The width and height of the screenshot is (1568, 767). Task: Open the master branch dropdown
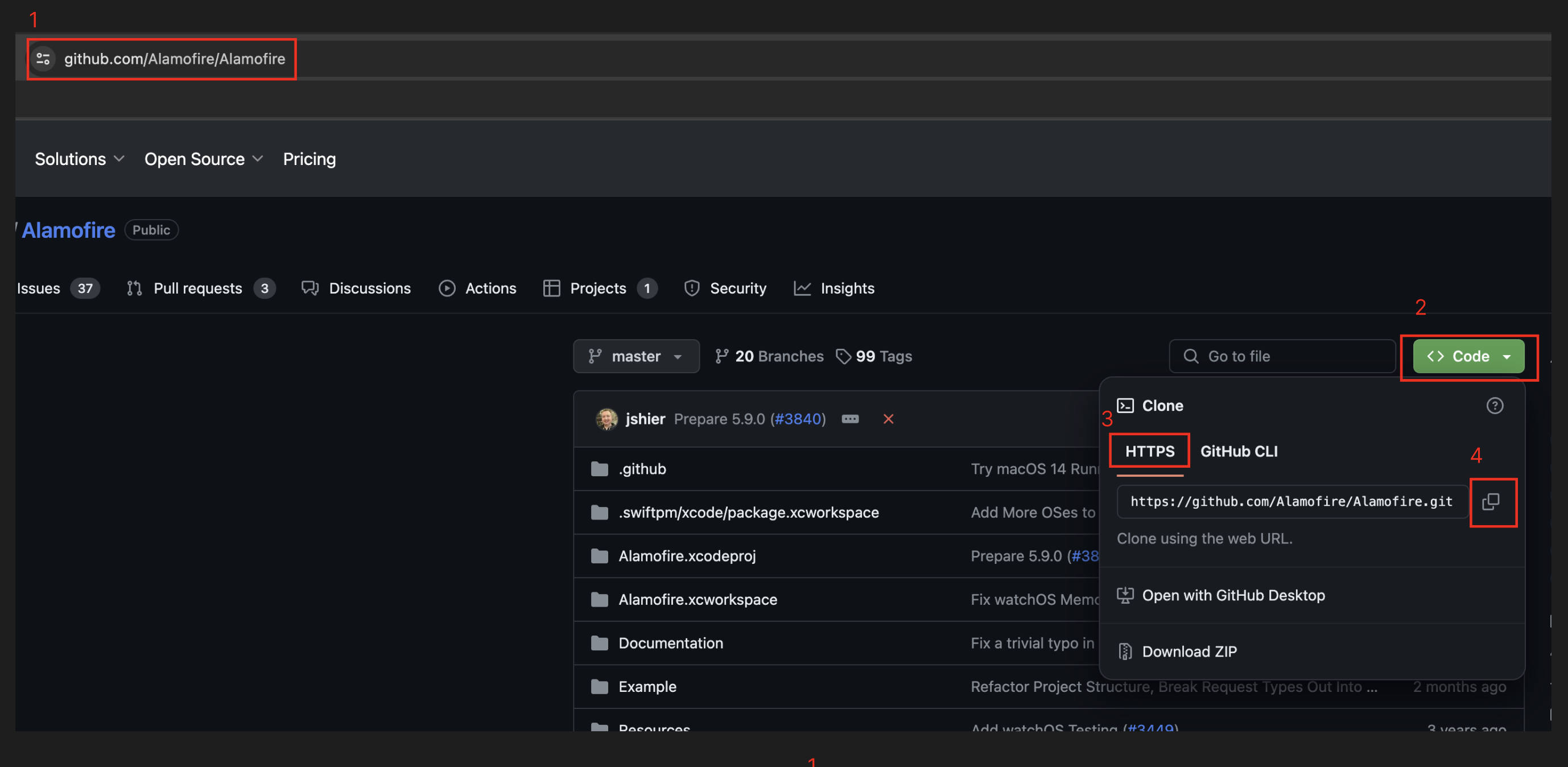[x=636, y=356]
